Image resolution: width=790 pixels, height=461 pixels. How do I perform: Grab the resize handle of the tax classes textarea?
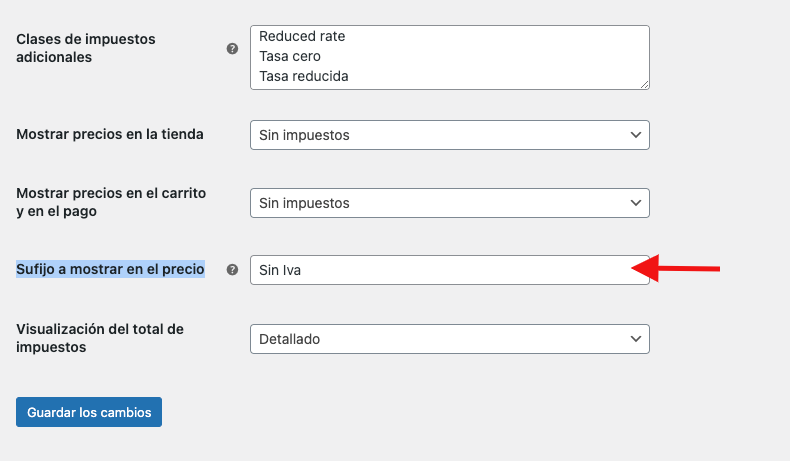644,85
